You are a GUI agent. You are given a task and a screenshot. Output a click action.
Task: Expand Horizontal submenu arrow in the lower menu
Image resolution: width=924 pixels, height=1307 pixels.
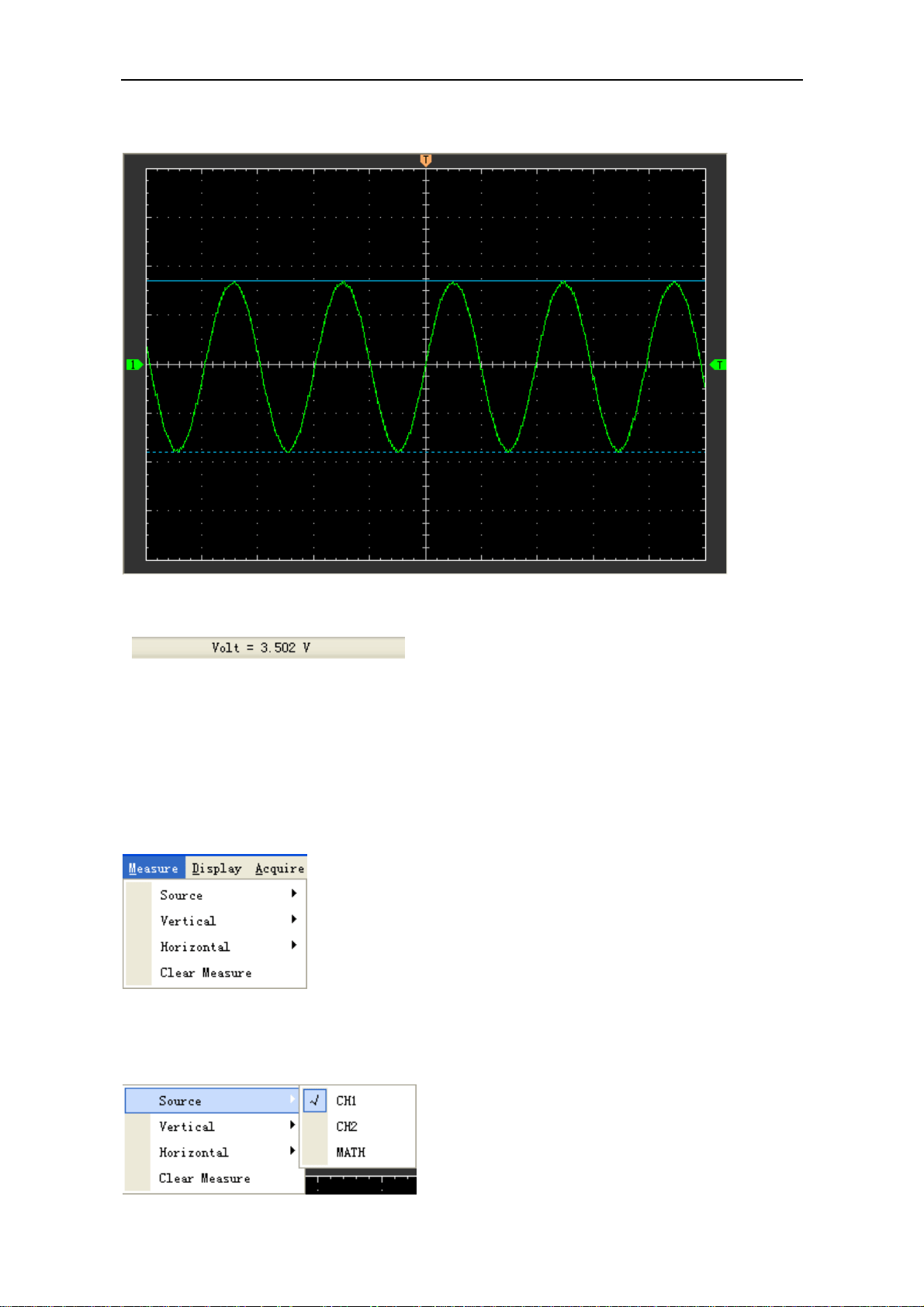pyautogui.click(x=292, y=1150)
